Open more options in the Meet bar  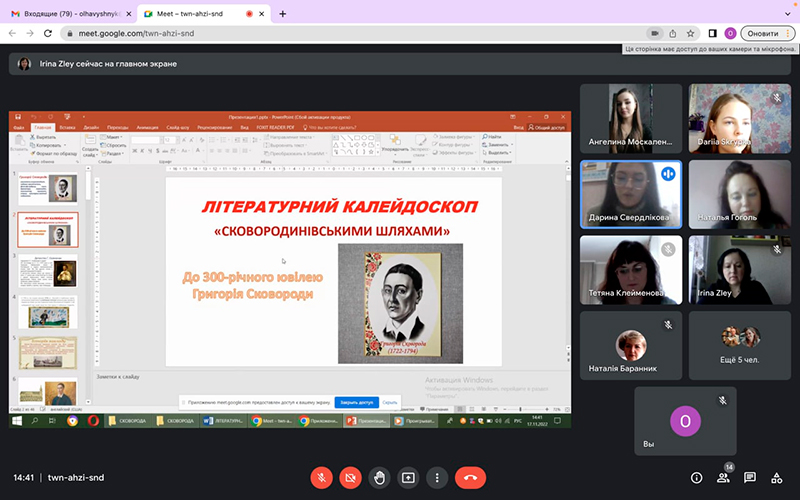(437, 478)
